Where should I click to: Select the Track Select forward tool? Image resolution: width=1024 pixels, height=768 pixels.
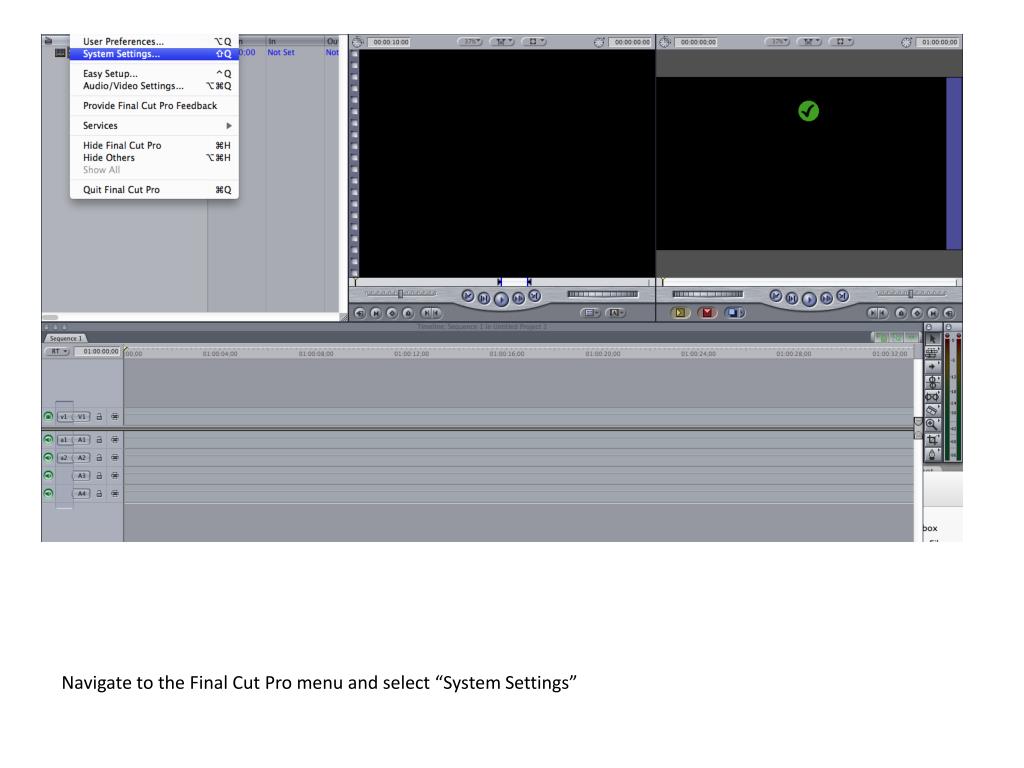pos(932,367)
